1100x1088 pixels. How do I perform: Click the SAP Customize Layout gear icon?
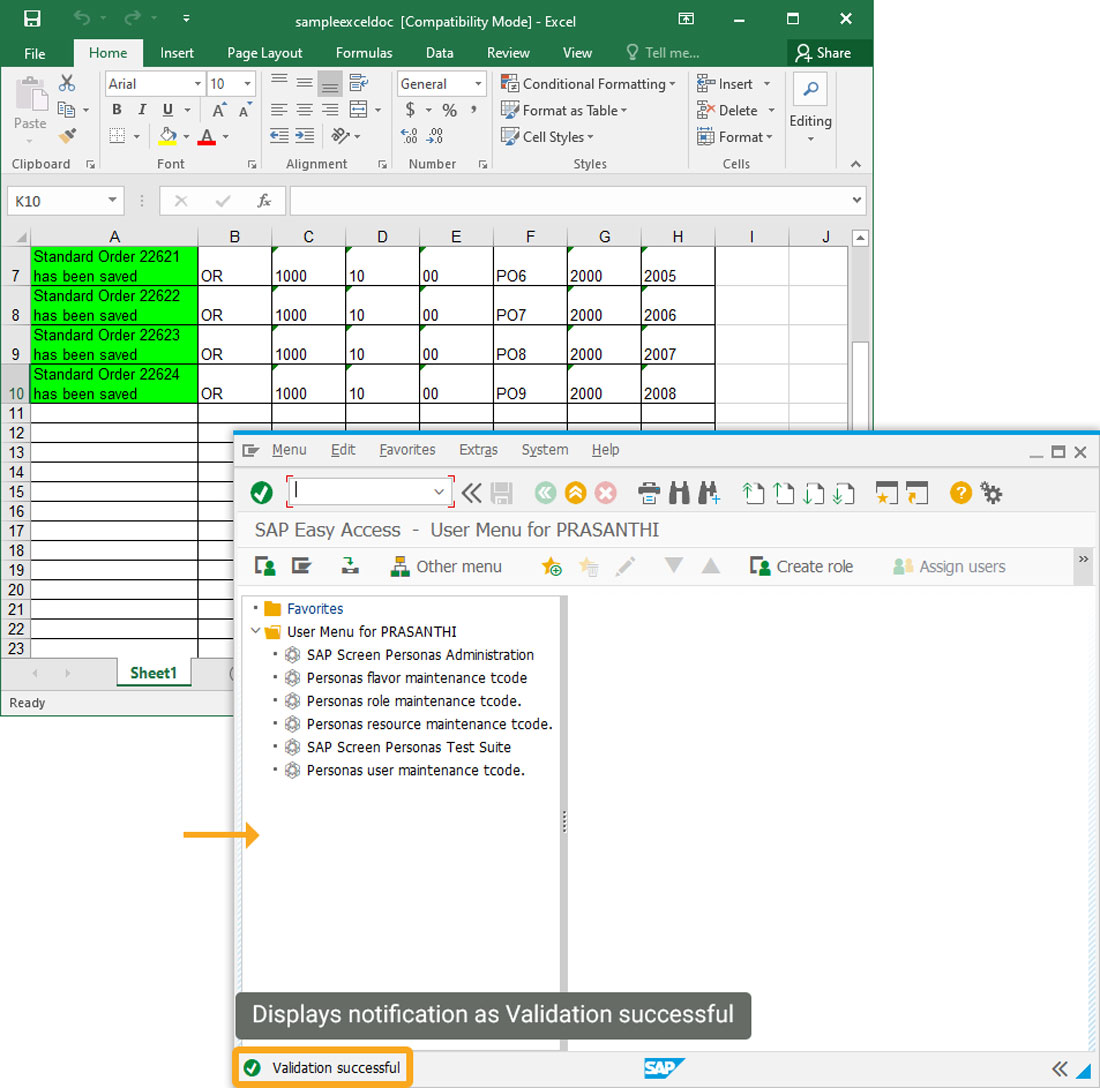tap(991, 492)
